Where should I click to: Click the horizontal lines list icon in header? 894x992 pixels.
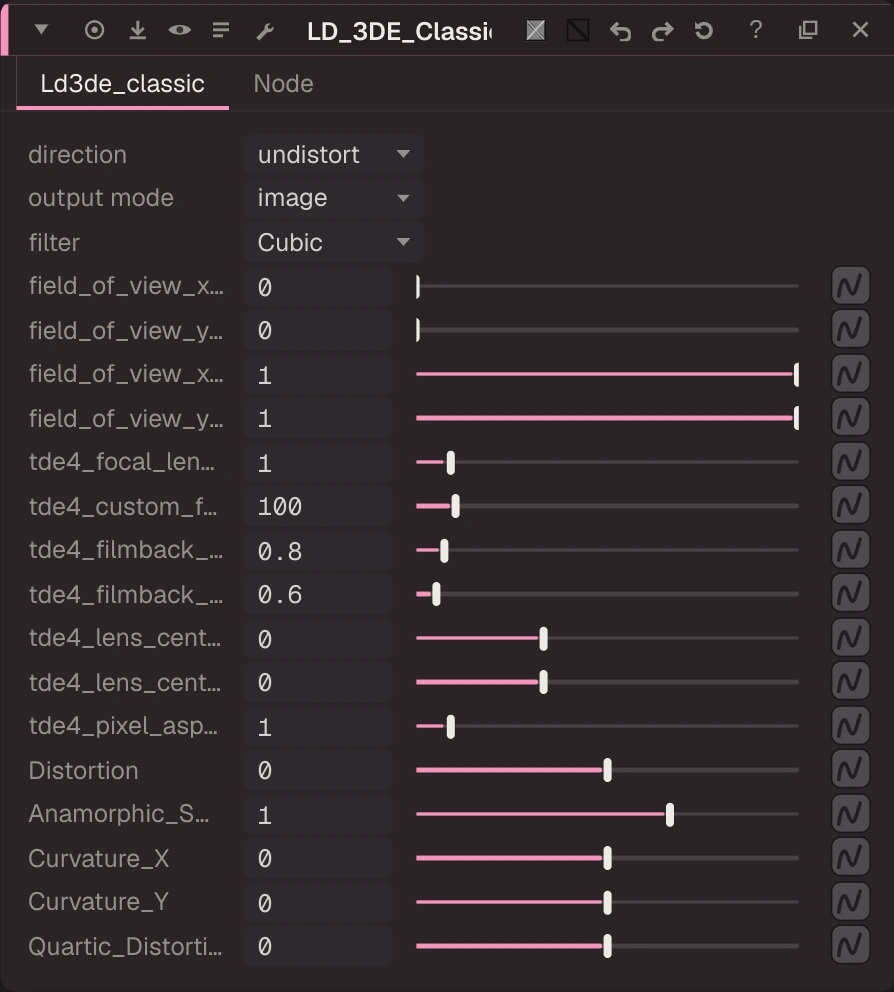click(x=221, y=30)
